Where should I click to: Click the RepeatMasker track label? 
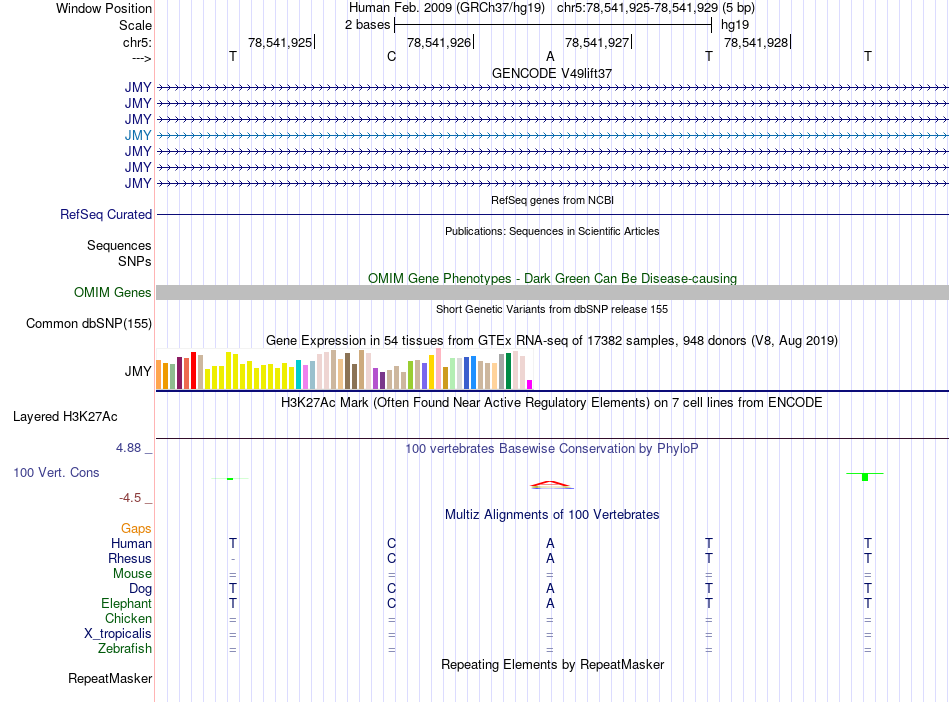pyautogui.click(x=110, y=678)
